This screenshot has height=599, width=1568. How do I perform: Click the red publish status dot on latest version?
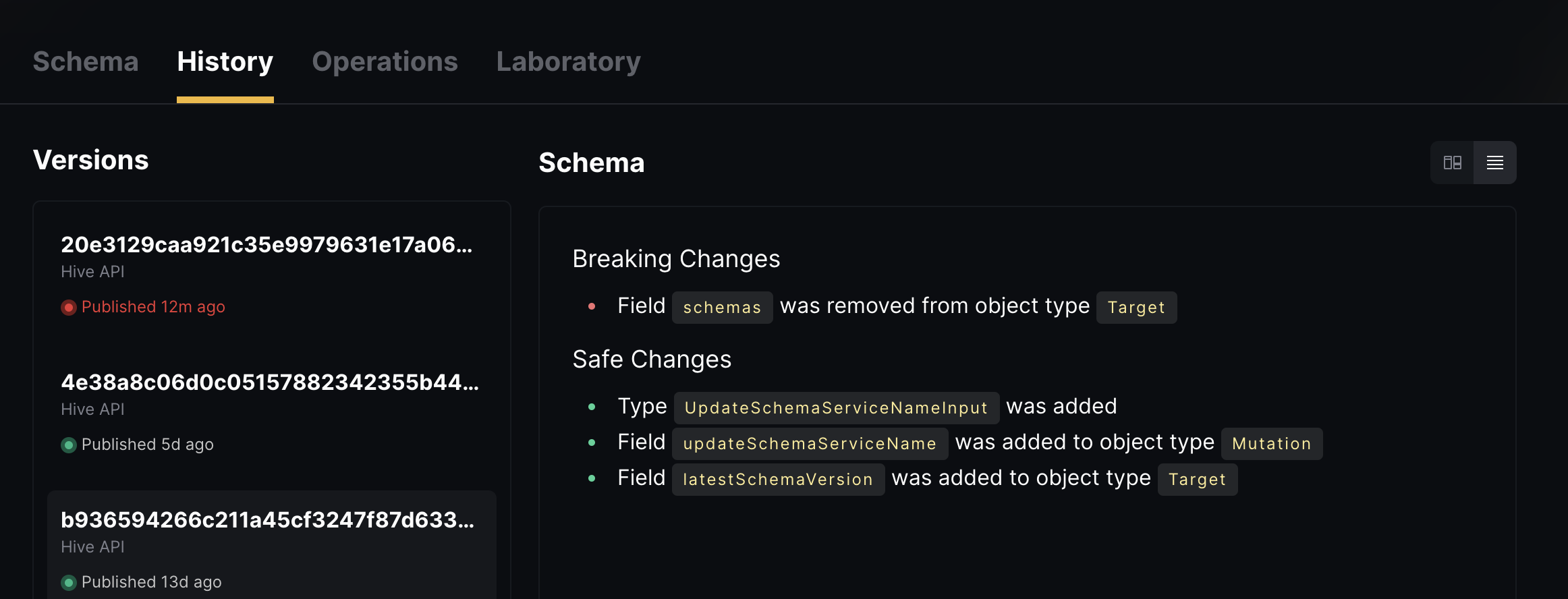(68, 307)
